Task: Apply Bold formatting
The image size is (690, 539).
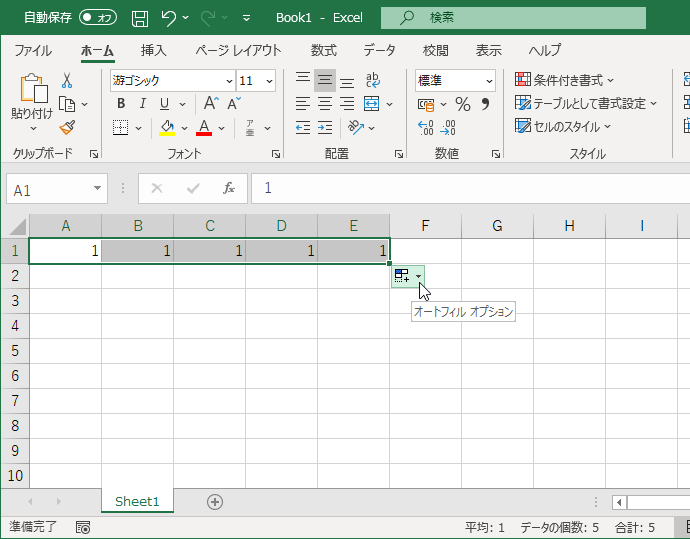Action: coord(121,104)
